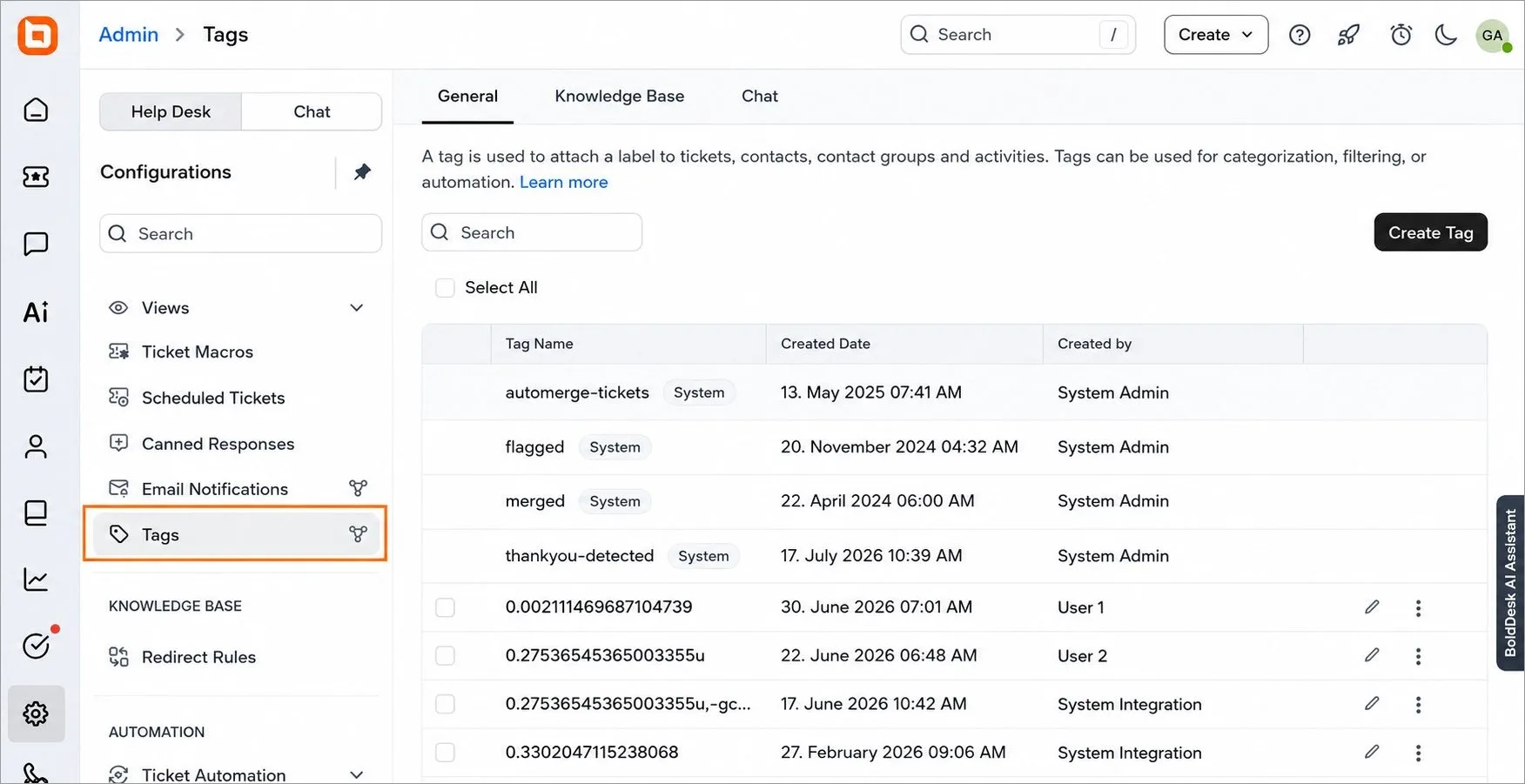Screen dimensions: 1525x784
Task: Focus the tag list Search field
Action: click(x=532, y=232)
